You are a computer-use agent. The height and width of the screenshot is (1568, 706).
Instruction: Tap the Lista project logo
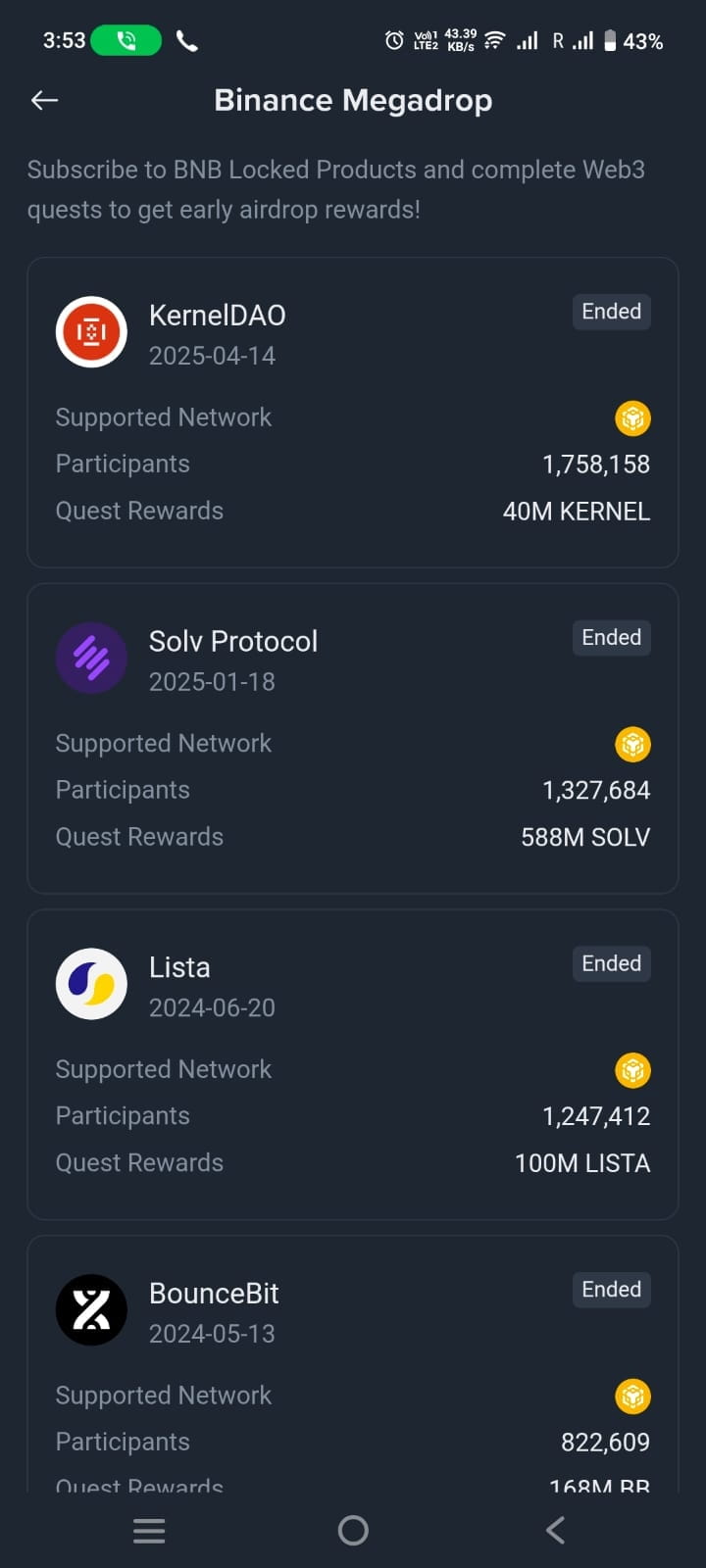point(91,984)
